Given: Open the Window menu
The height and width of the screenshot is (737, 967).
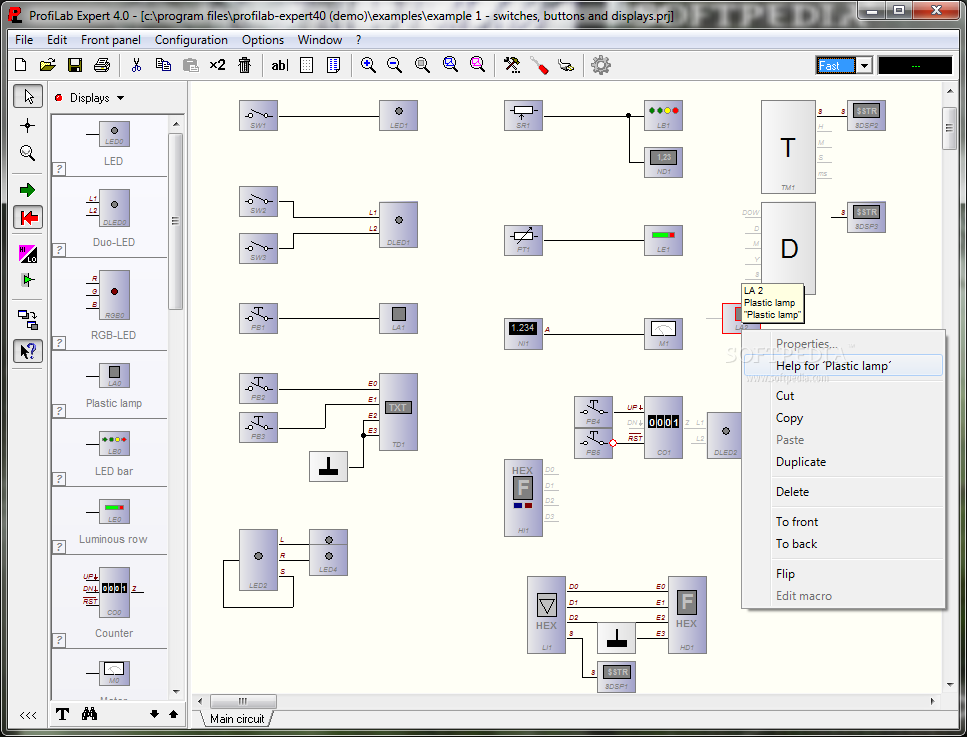Looking at the screenshot, I should tap(319, 39).
